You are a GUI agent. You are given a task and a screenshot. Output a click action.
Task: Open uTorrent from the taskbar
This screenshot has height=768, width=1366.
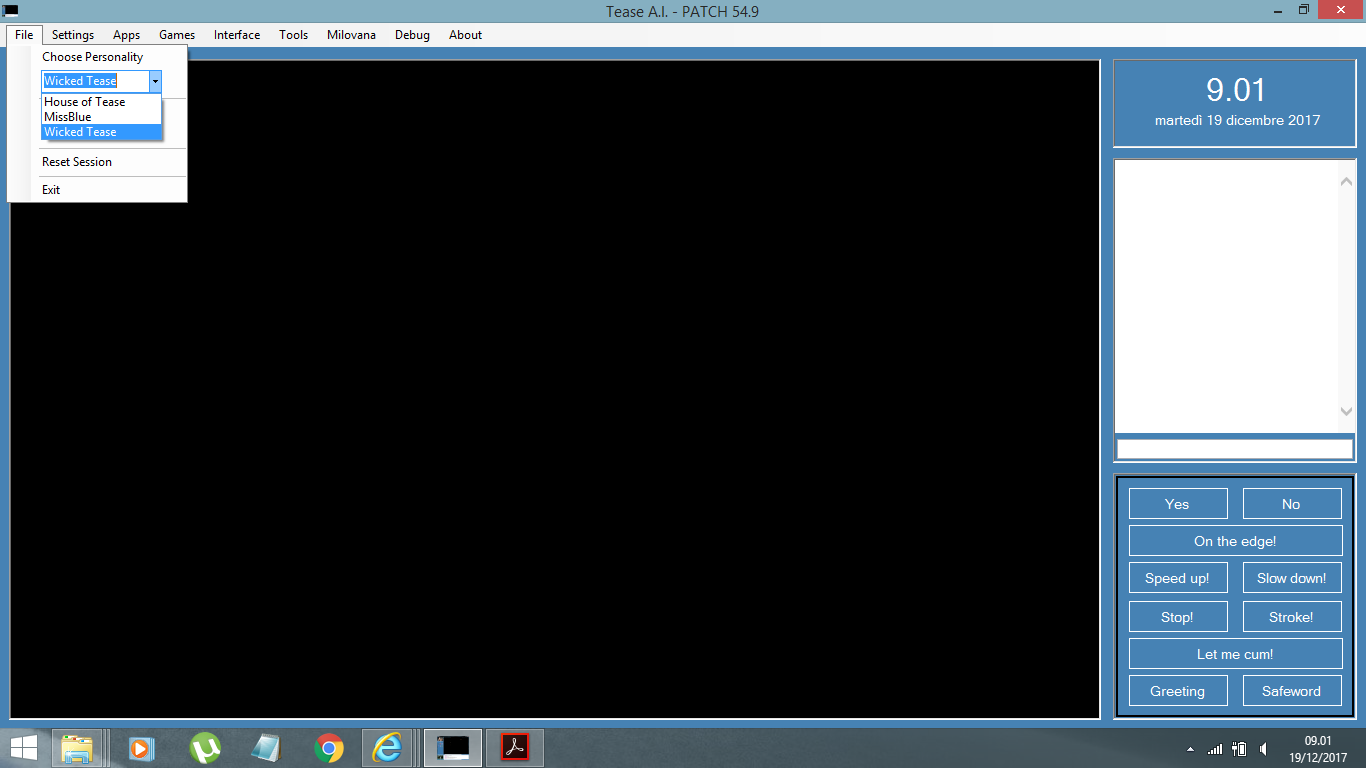pyautogui.click(x=205, y=748)
